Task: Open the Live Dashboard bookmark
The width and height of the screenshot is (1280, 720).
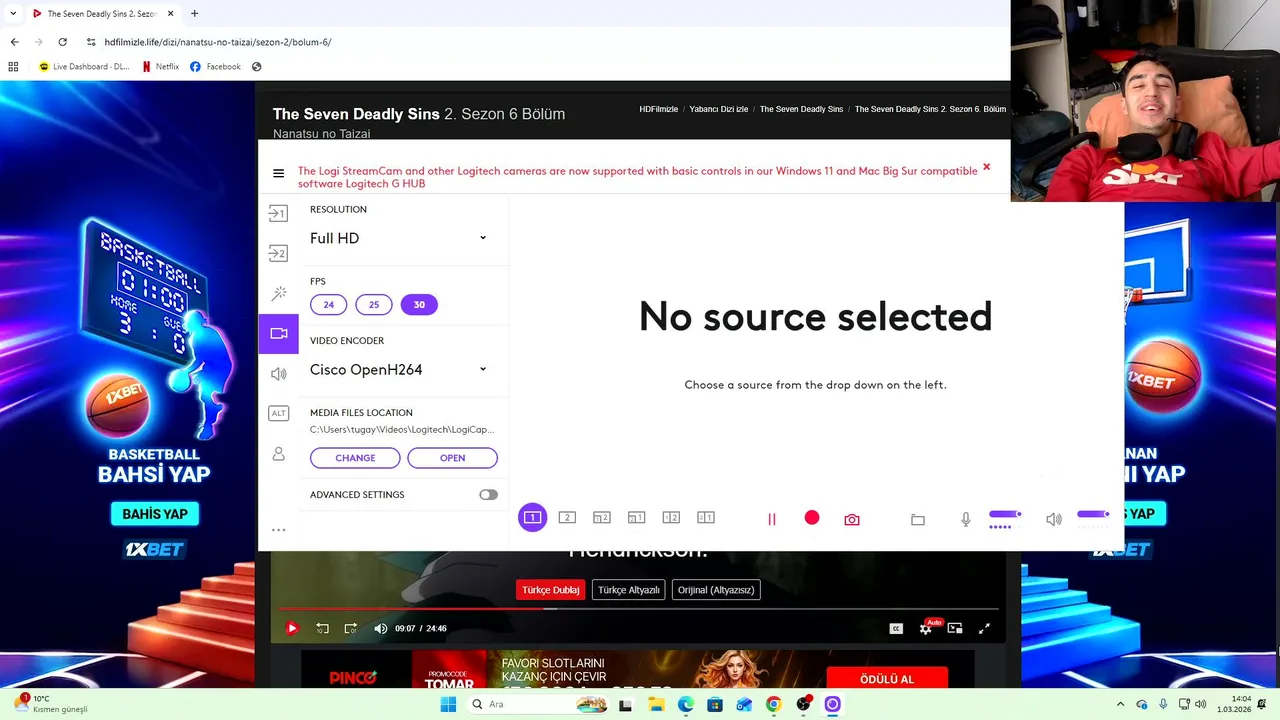Action: [x=84, y=67]
